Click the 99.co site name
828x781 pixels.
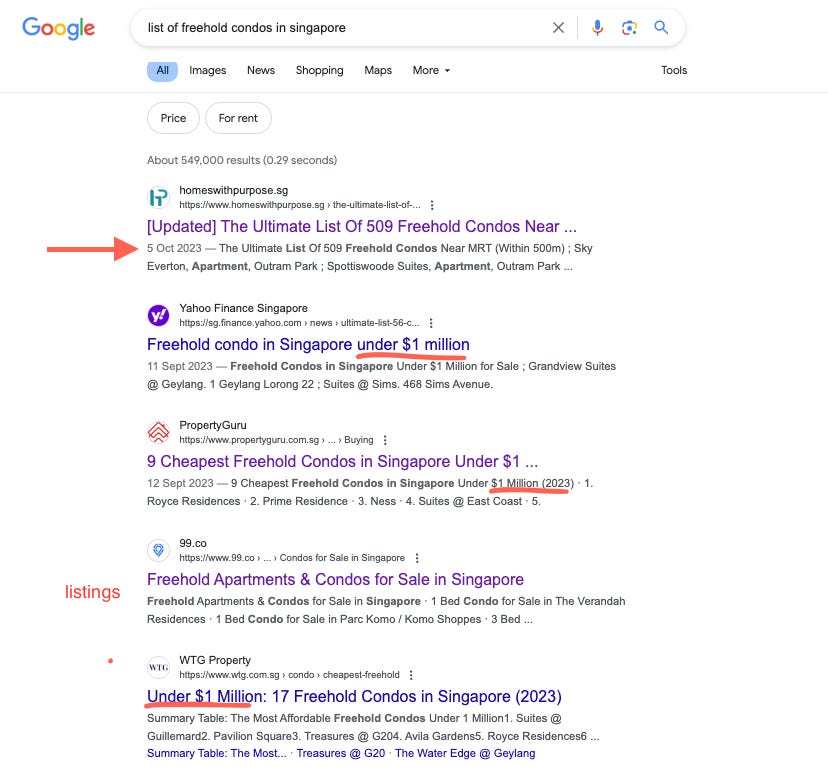coord(193,543)
